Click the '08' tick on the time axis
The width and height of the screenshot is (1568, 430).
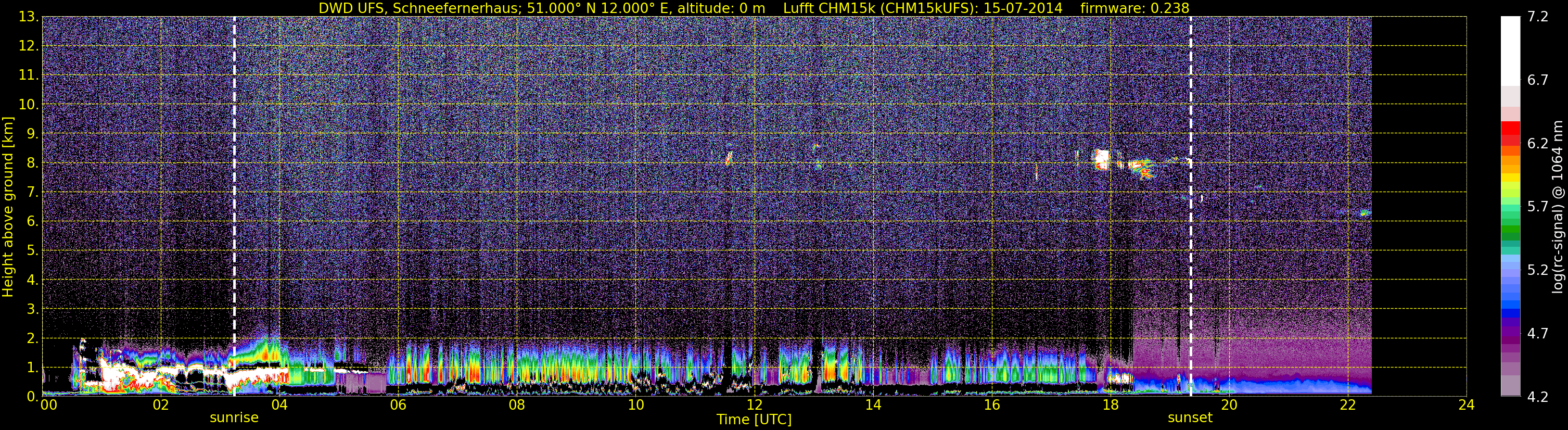click(517, 405)
